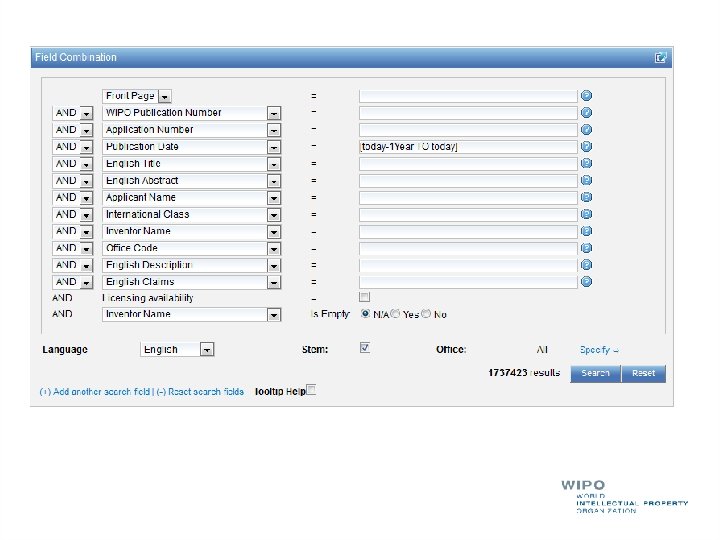Screen dimensions: 720x540
Task: Click Reset search fields link
Action: (x=200, y=392)
